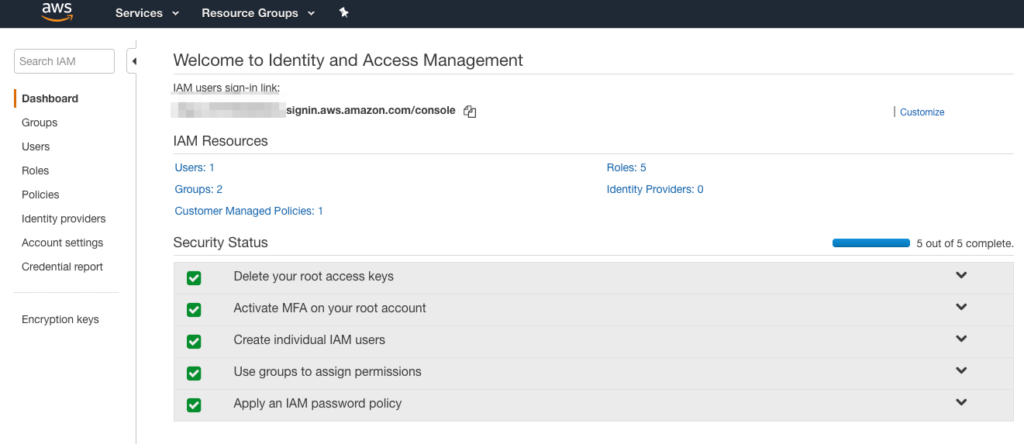Click the 5 out of 5 complete text
Viewport: 1024px width, 444px height.
coord(965,244)
